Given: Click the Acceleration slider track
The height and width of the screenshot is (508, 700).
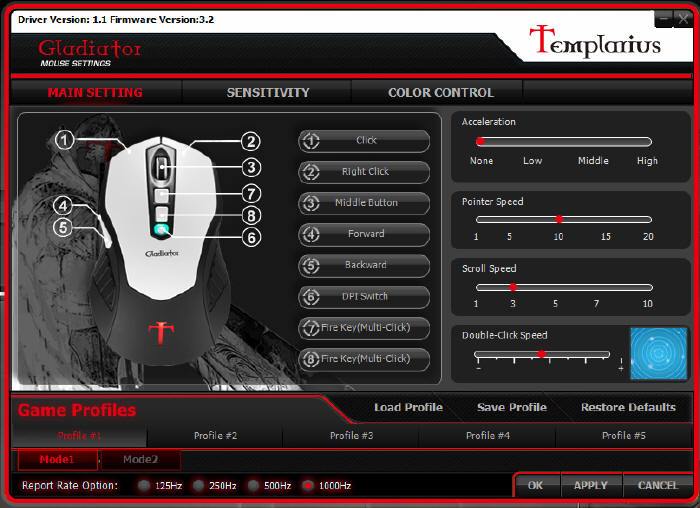Looking at the screenshot, I should (564, 142).
